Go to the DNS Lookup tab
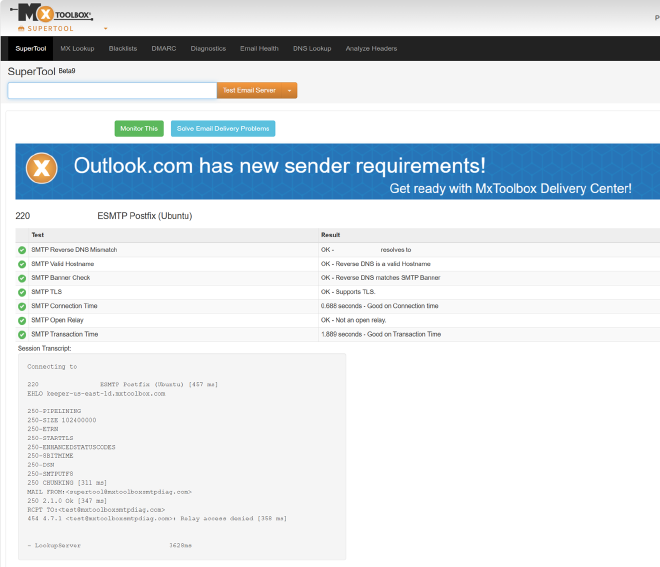The height and width of the screenshot is (567, 660). (x=312, y=48)
